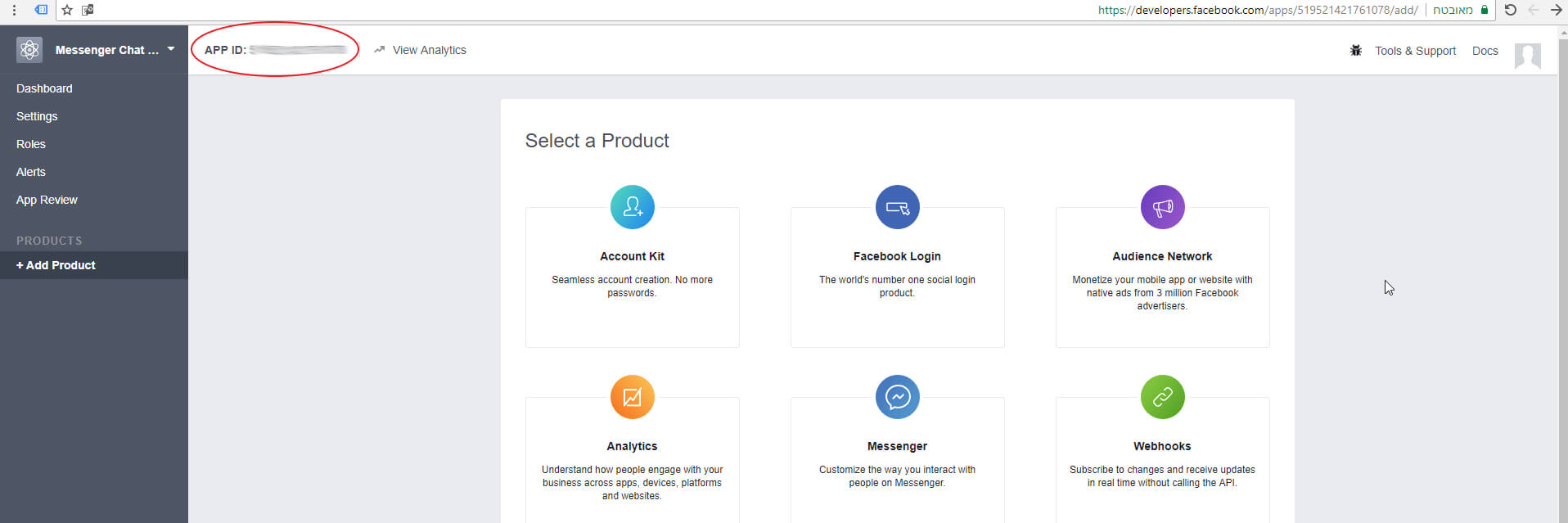Open the browser three-dot menu
Image resolution: width=1568 pixels, height=523 pixels.
[14, 10]
